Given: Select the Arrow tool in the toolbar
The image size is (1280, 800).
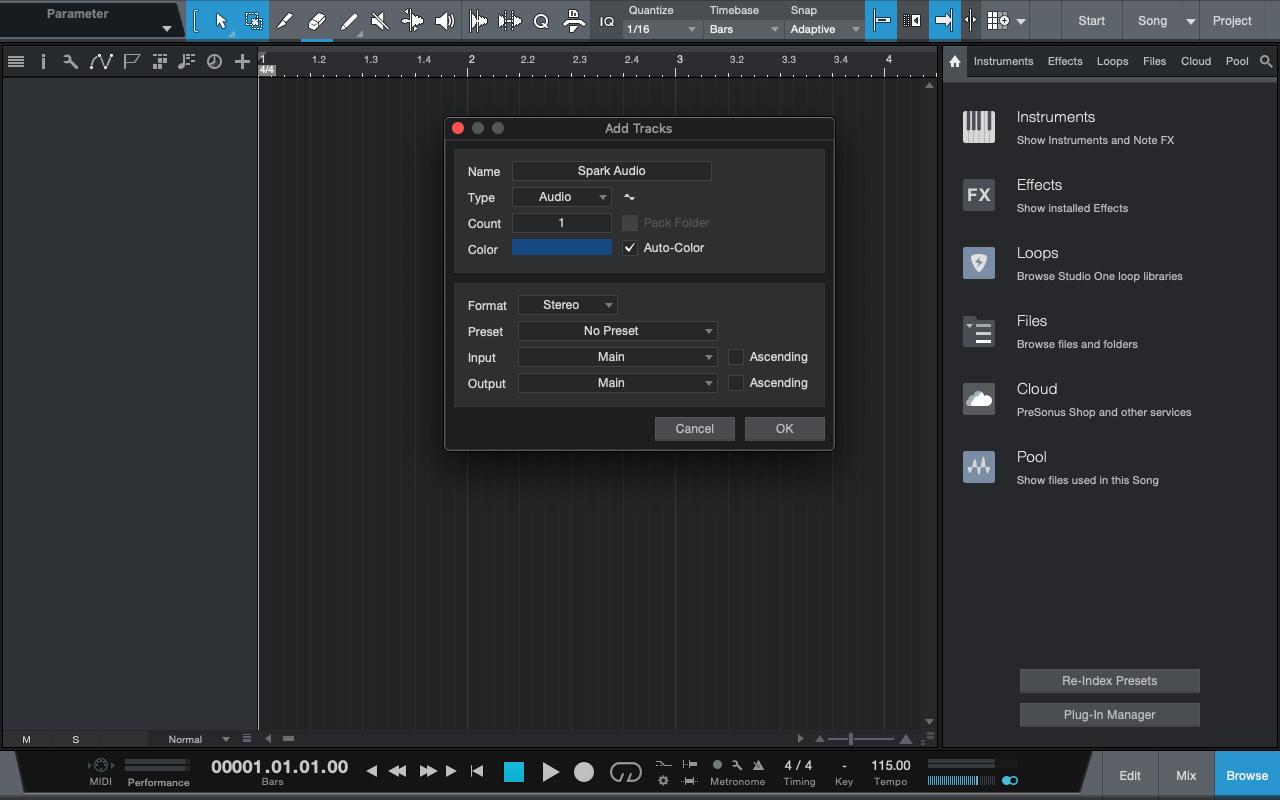Looking at the screenshot, I should pyautogui.click(x=221, y=21).
